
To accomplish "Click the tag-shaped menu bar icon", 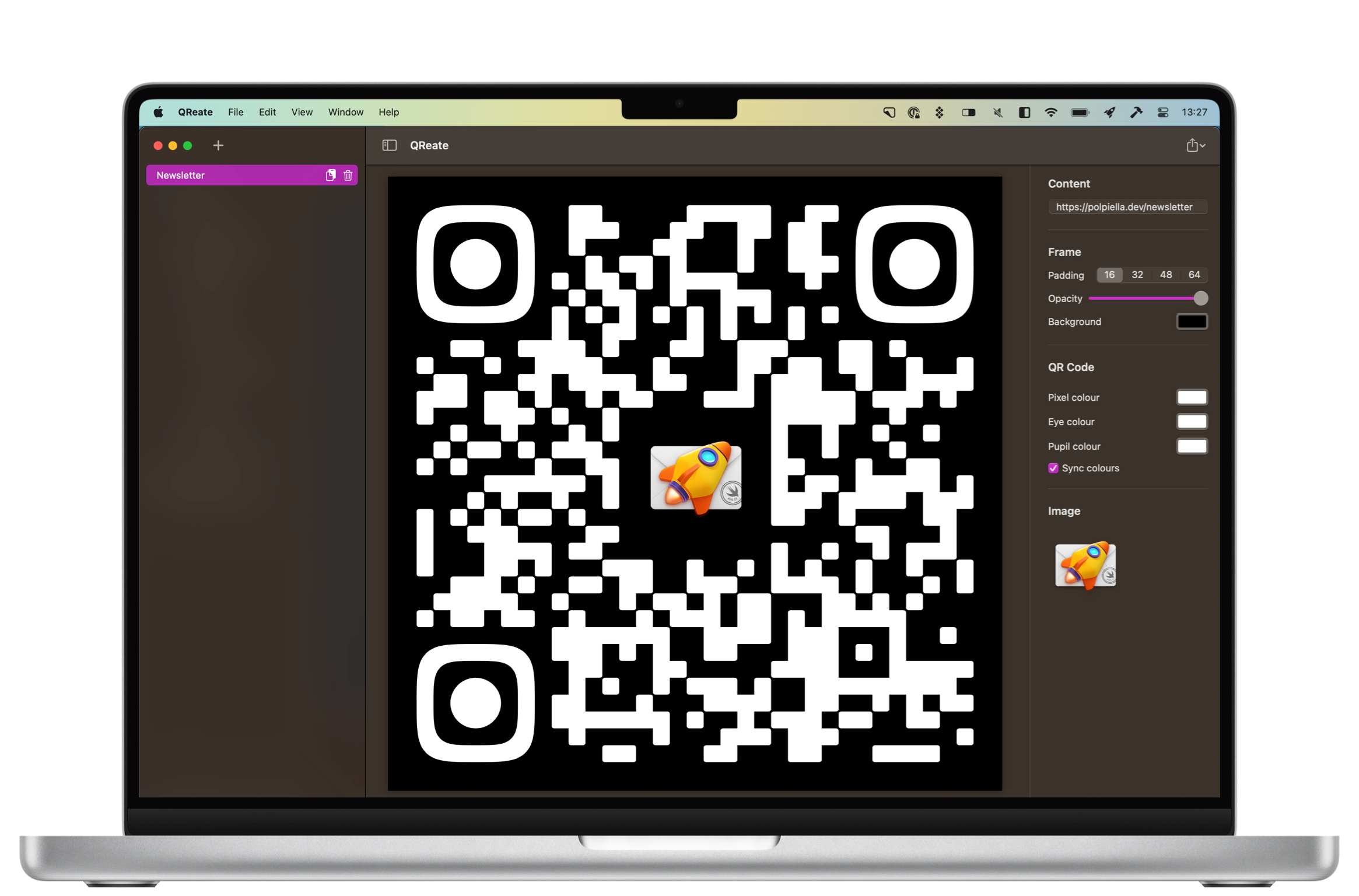I will (889, 112).
